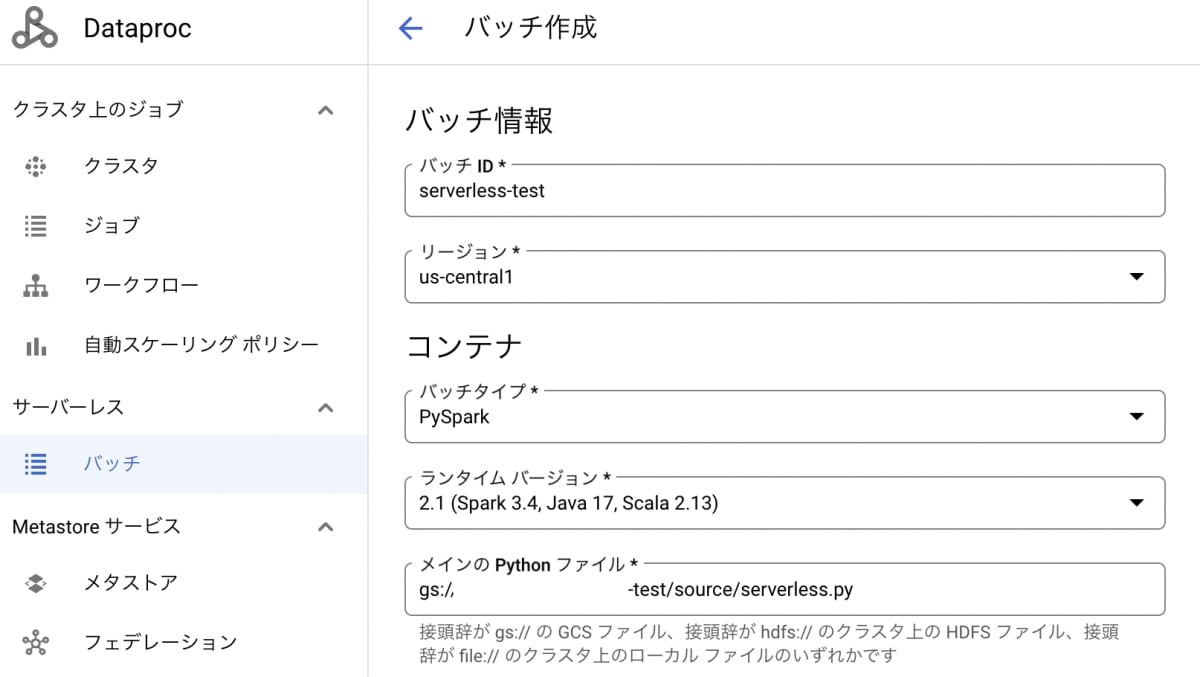Click the クラスタ上のジョブ section label
Viewport: 1200px width, 677px height.
98,110
